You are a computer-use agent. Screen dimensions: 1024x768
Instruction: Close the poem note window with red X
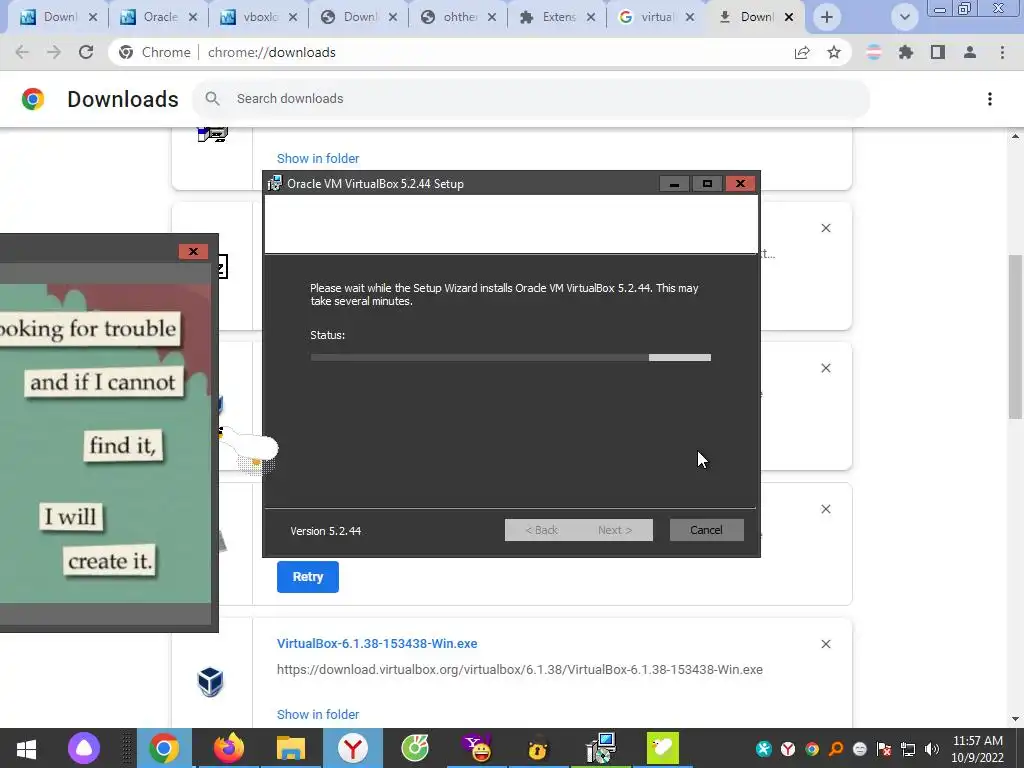click(x=193, y=251)
